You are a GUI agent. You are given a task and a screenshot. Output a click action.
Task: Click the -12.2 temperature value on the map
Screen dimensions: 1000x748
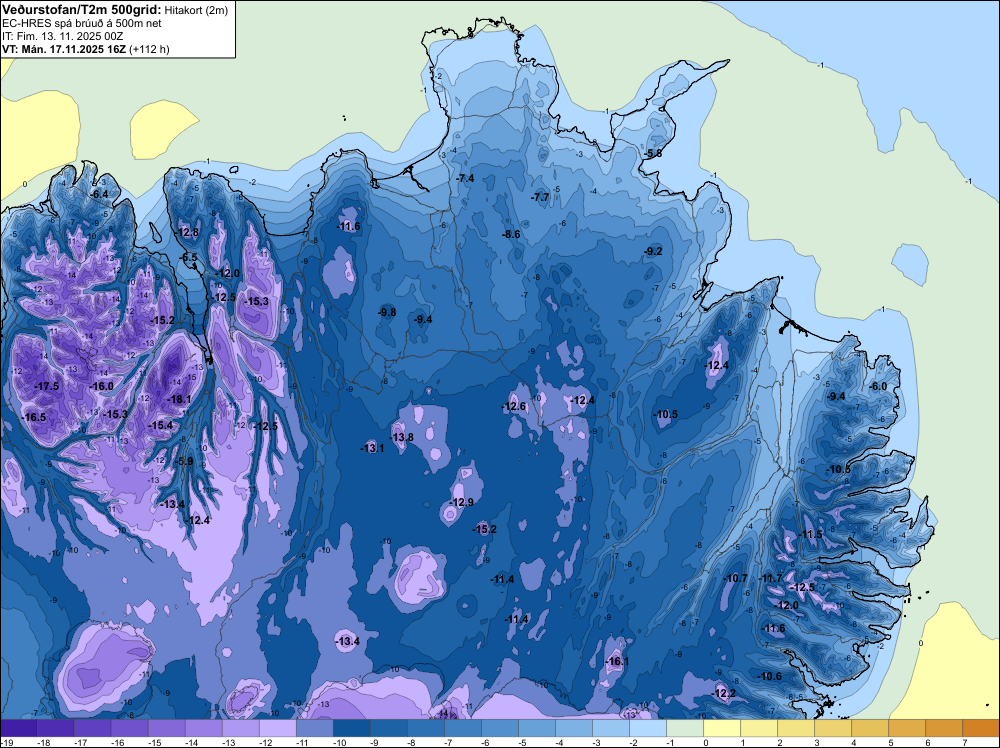pyautogui.click(x=724, y=694)
